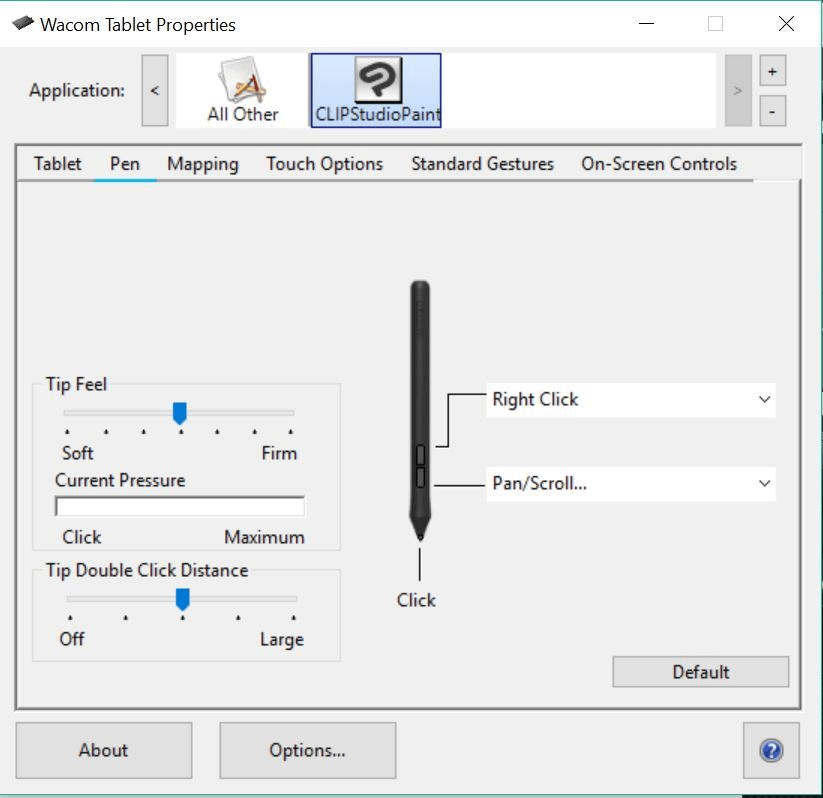Click the Wacom tablet icon in title bar
Image resolution: width=823 pixels, height=798 pixels.
pos(23,24)
